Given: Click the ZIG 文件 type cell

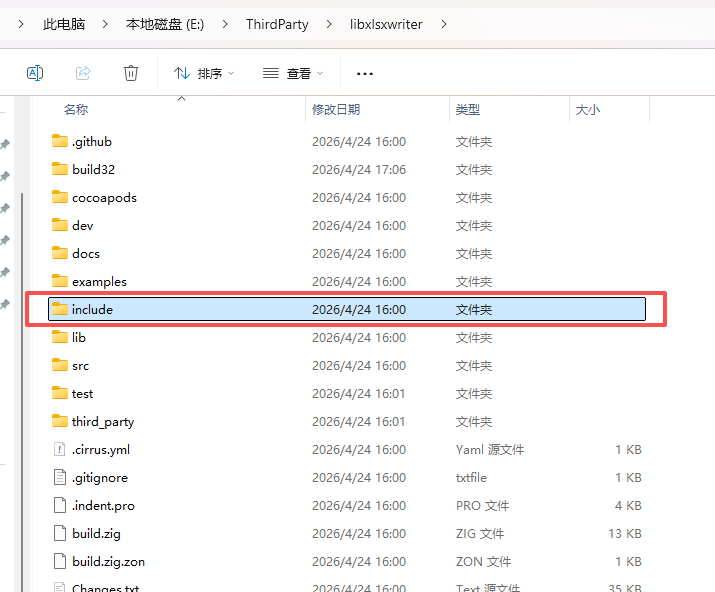Looking at the screenshot, I should click(x=480, y=533).
